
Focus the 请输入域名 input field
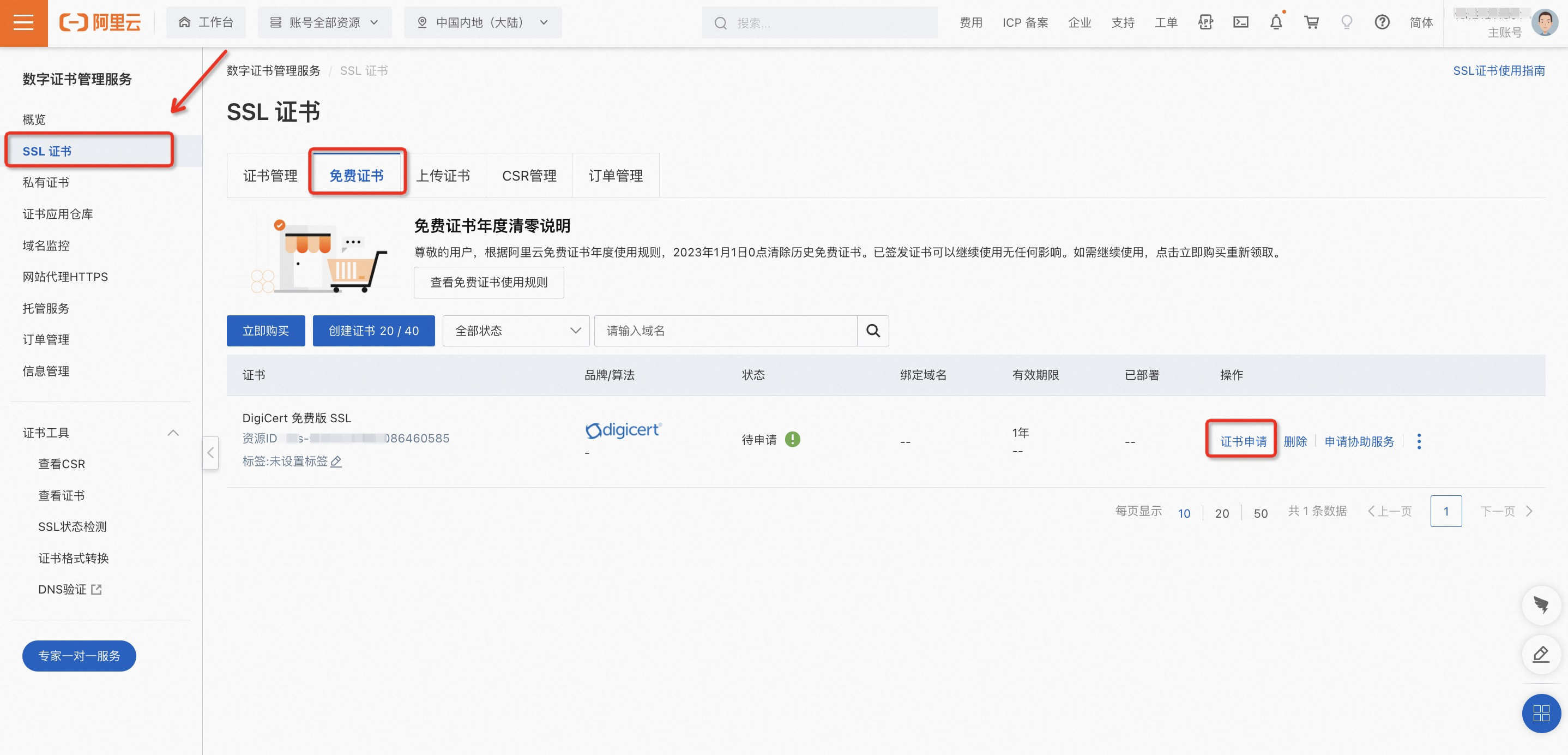pyautogui.click(x=726, y=331)
